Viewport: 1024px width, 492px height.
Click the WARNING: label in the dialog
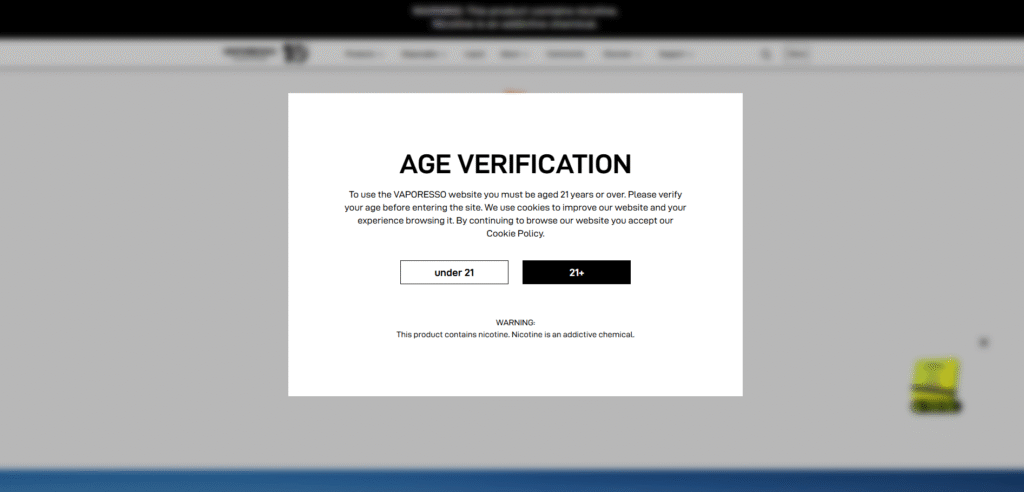pos(515,323)
